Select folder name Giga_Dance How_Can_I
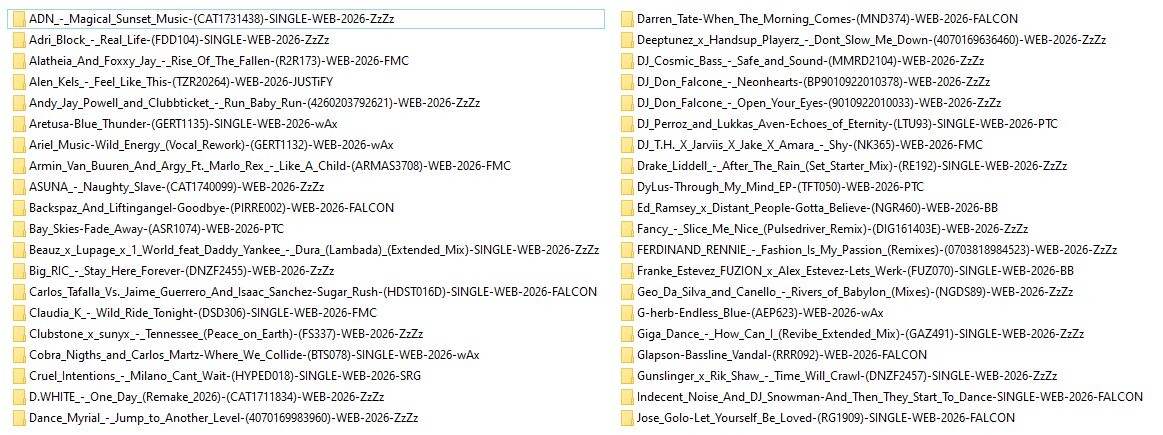1163x435 pixels. click(861, 334)
